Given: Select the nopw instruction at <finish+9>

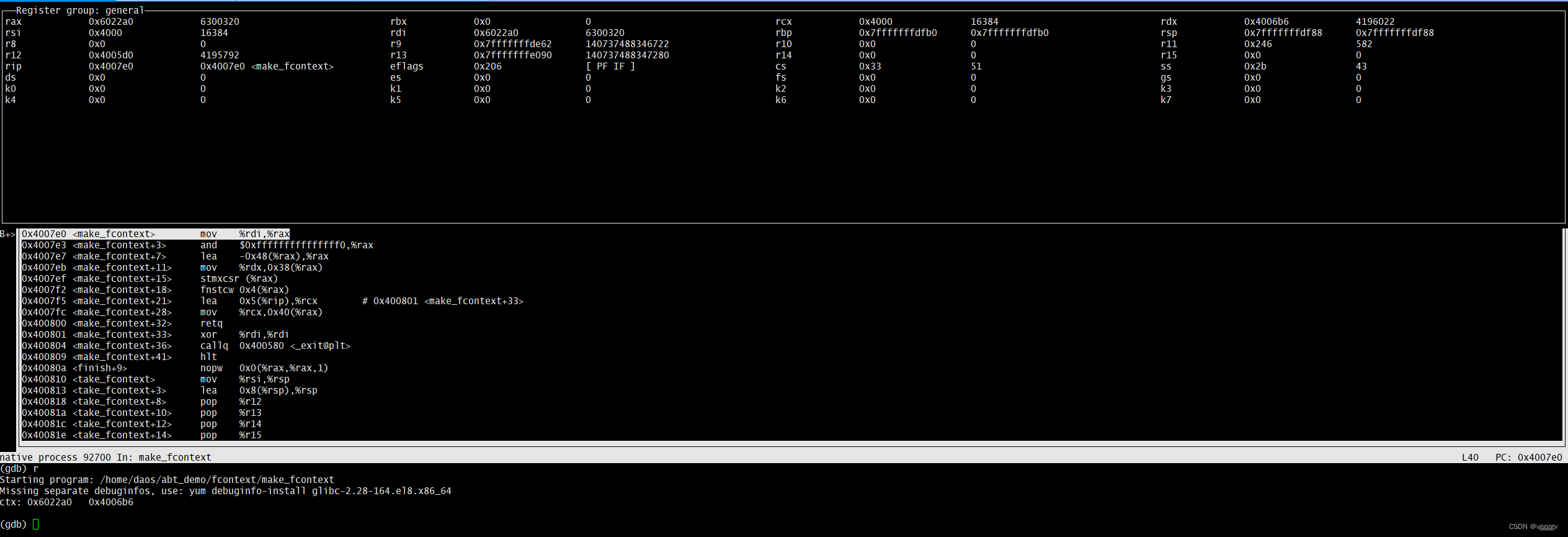Looking at the screenshot, I should (264, 368).
